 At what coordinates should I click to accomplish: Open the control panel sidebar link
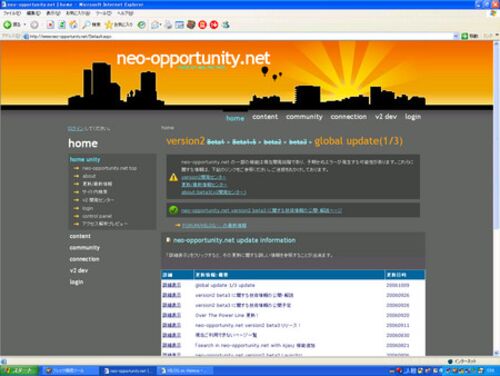(x=97, y=216)
